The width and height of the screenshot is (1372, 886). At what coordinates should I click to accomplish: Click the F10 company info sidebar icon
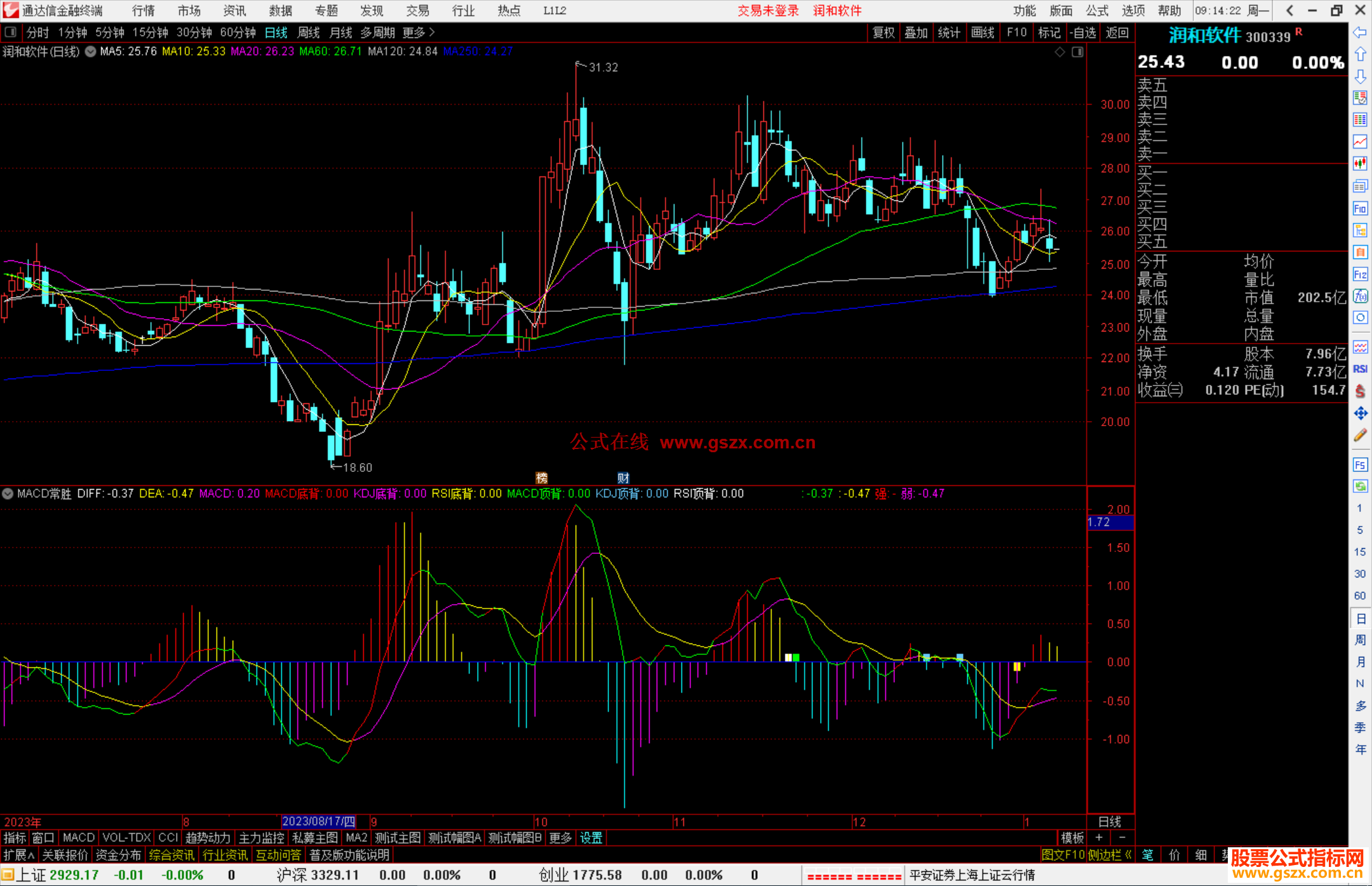1360,209
